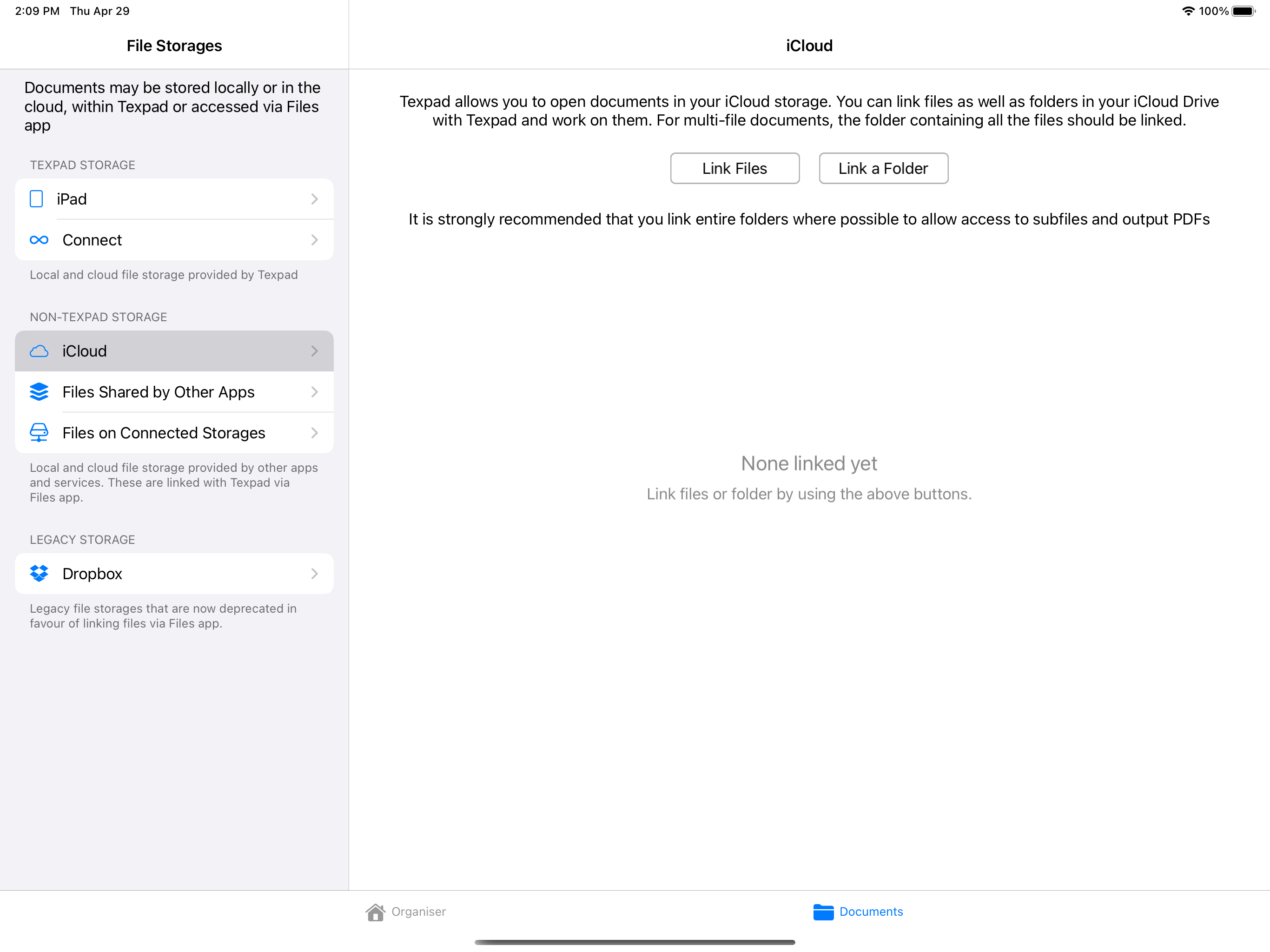Check the battery indicator icon
Screen dimensions: 1270x952
point(1243,11)
